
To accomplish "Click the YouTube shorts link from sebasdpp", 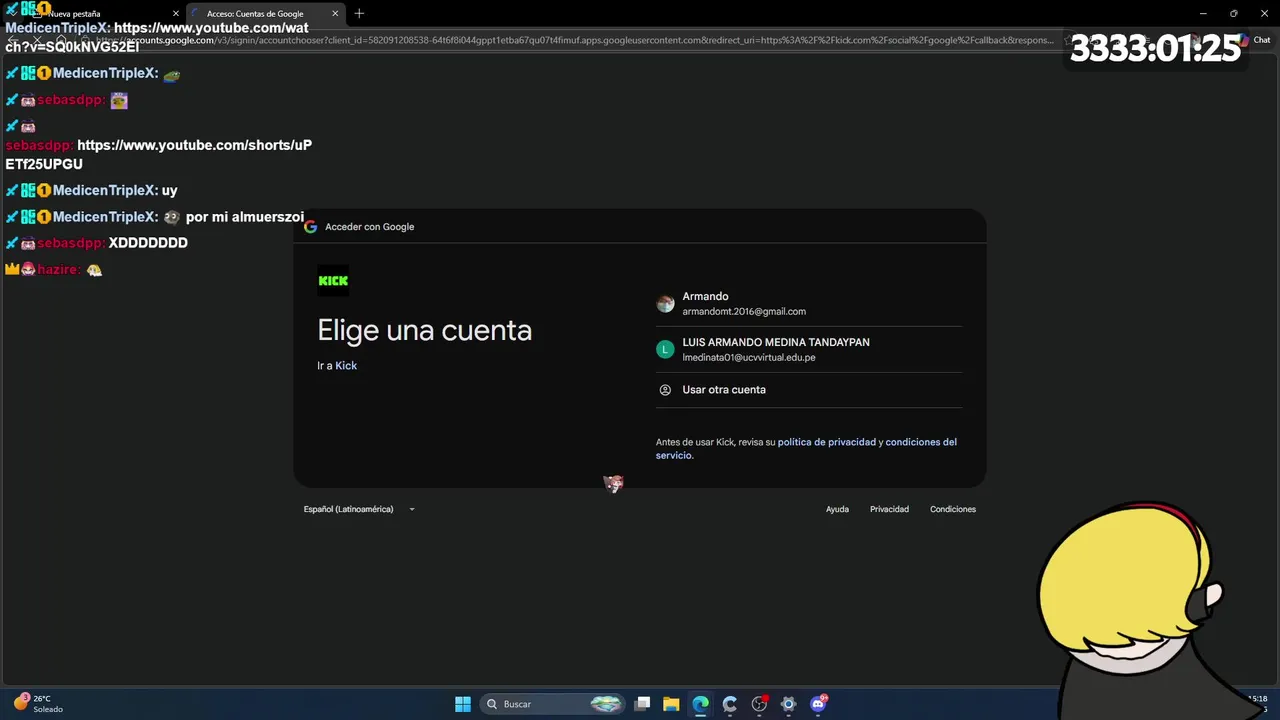I will [159, 155].
